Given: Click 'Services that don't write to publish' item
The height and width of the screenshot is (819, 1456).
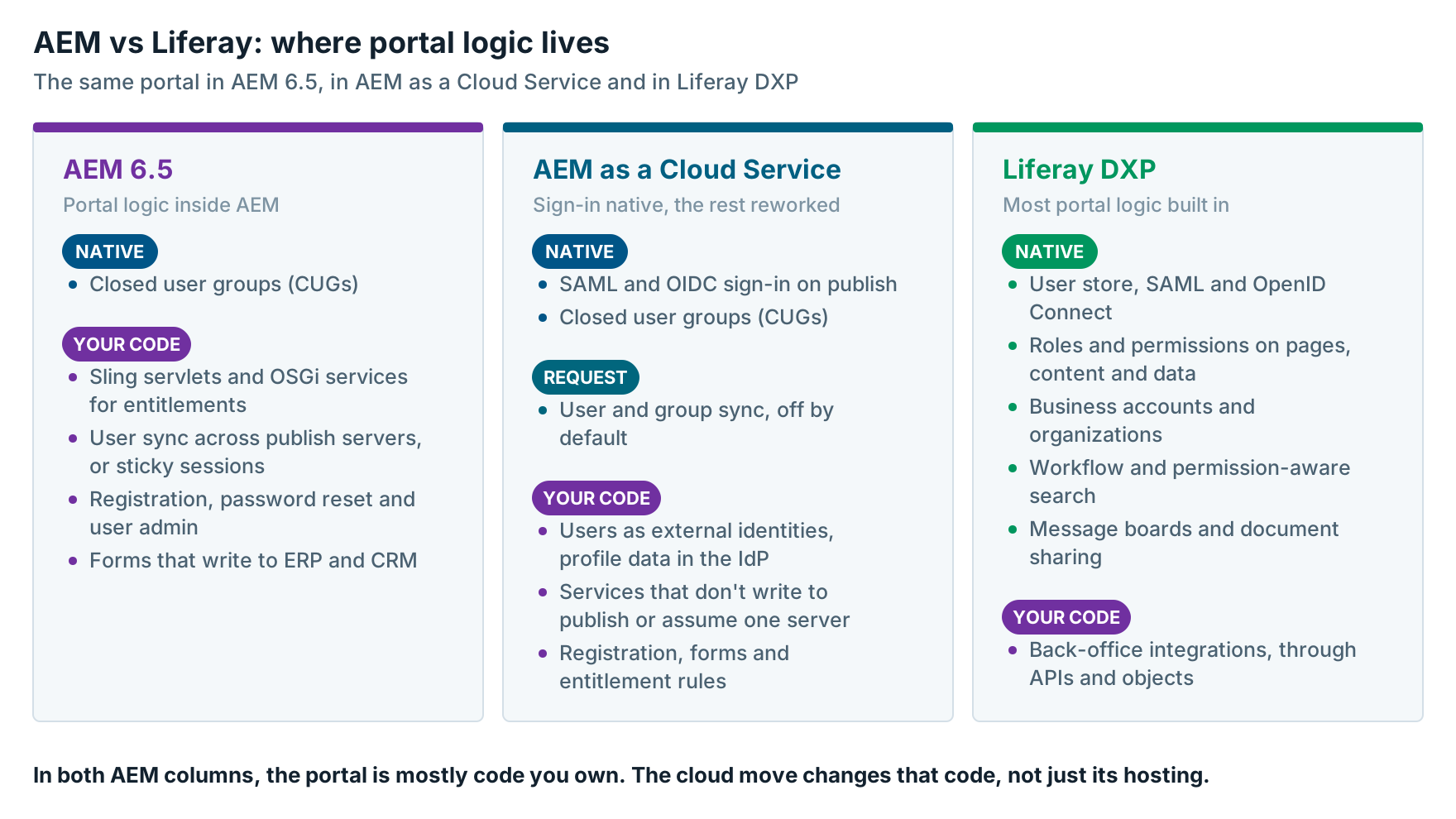Looking at the screenshot, I should (705, 606).
